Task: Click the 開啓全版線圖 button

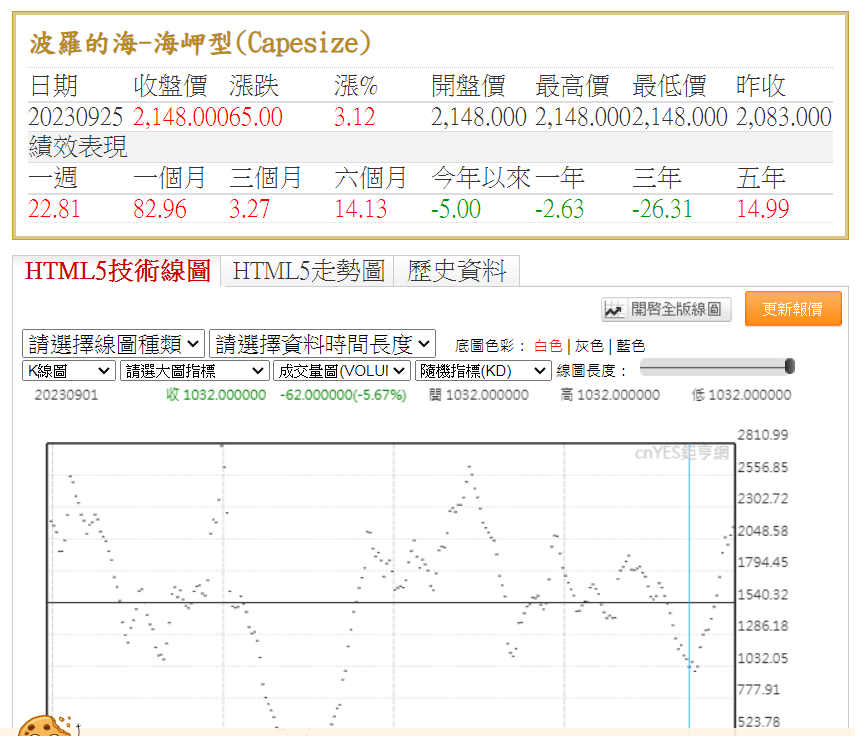Action: pos(667,309)
